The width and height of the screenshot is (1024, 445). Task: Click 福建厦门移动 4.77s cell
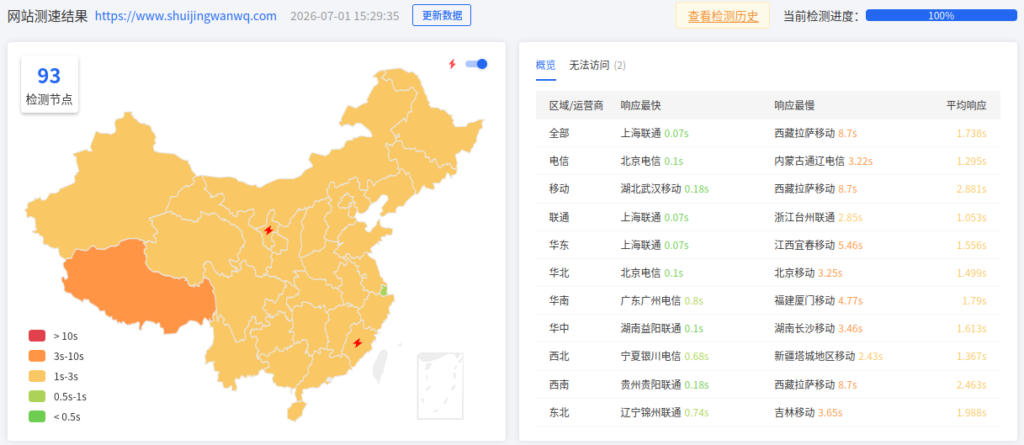818,301
